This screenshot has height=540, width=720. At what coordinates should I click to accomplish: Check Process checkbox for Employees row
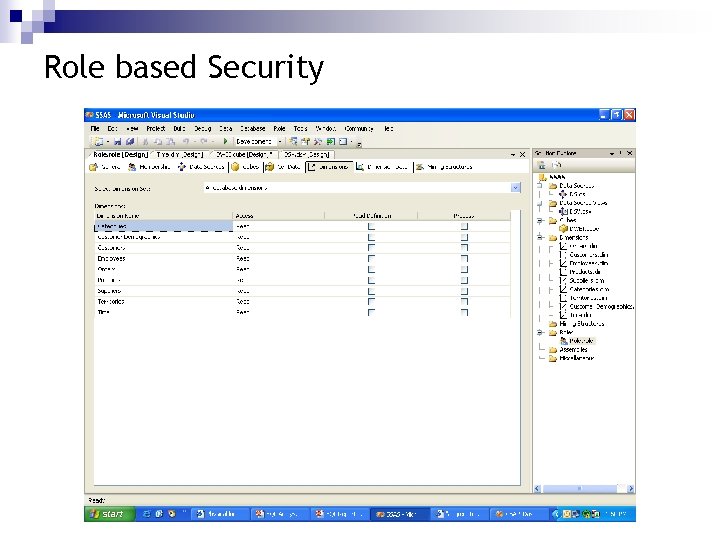[x=464, y=259]
